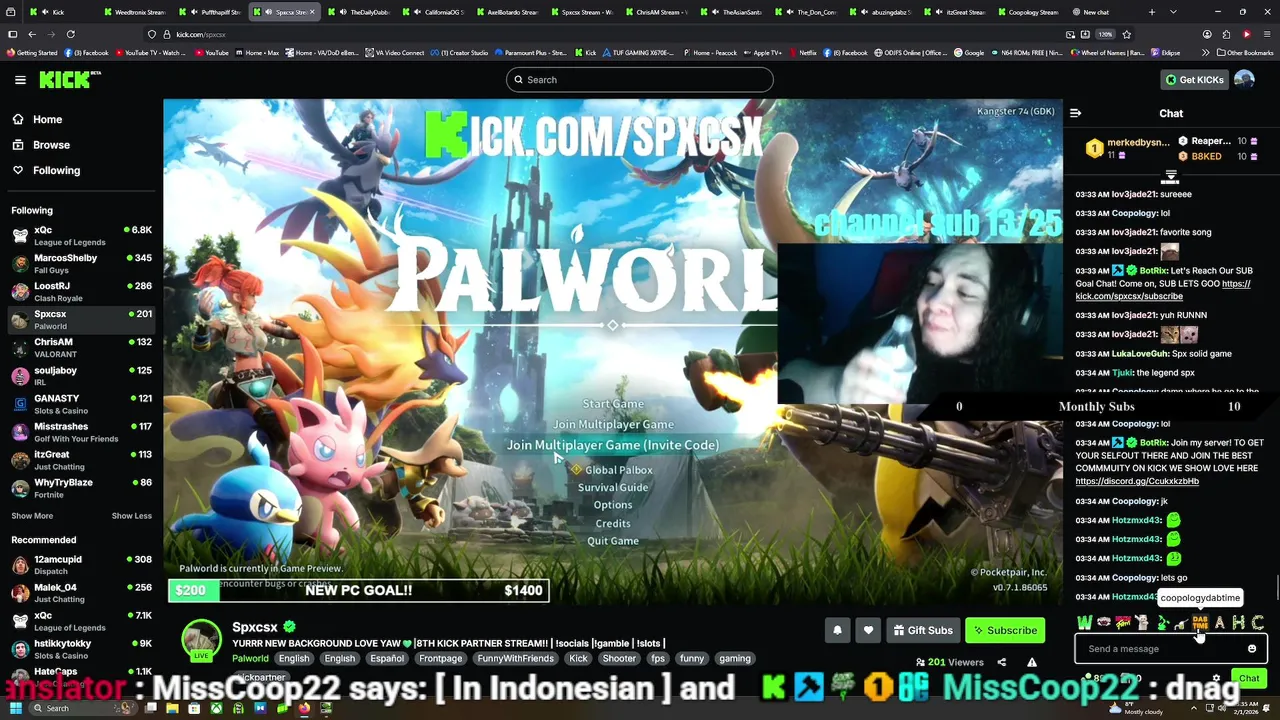Open File Explorer from the taskbar
The image size is (1280, 720).
[172, 708]
